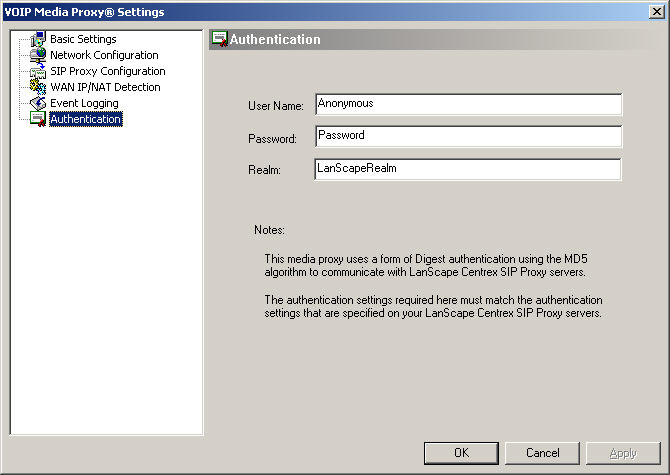Confirm settings with the OK button
Viewport: 670px width, 475px height.
[461, 453]
